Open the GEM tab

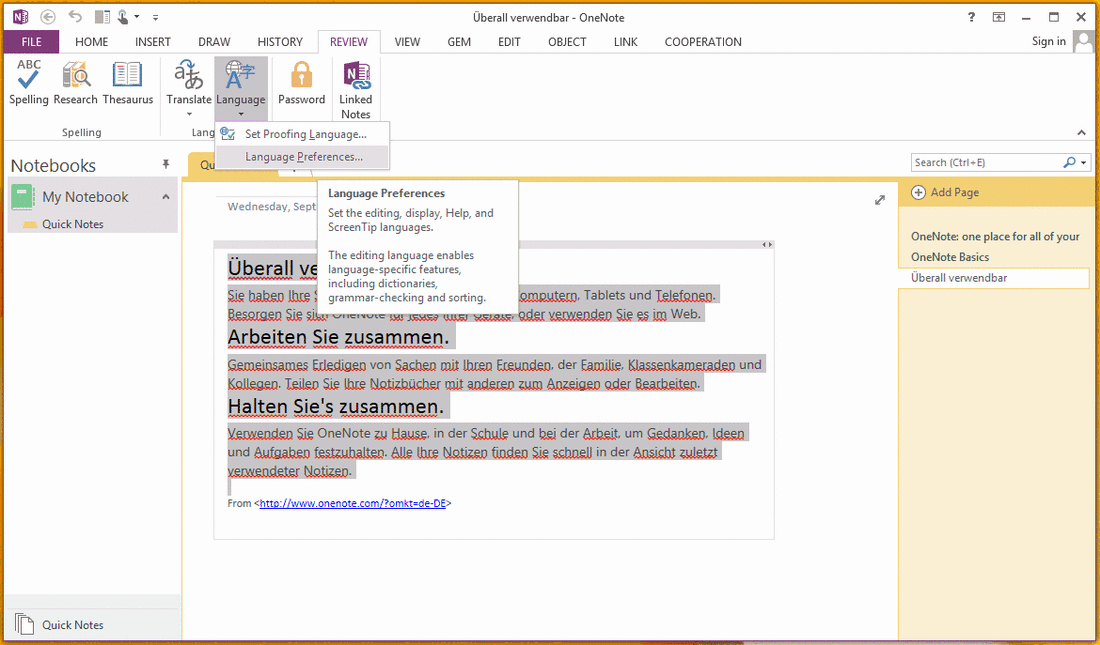point(459,42)
